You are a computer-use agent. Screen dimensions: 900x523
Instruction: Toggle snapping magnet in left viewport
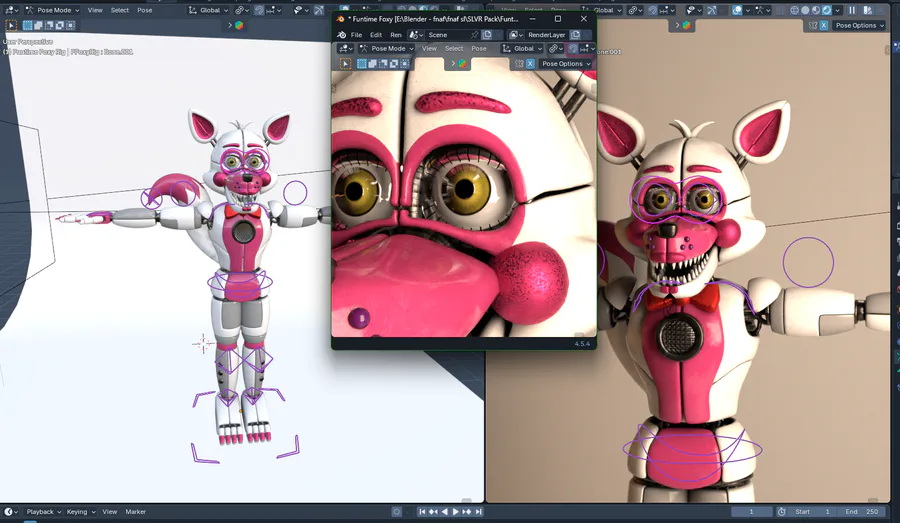pos(259,10)
